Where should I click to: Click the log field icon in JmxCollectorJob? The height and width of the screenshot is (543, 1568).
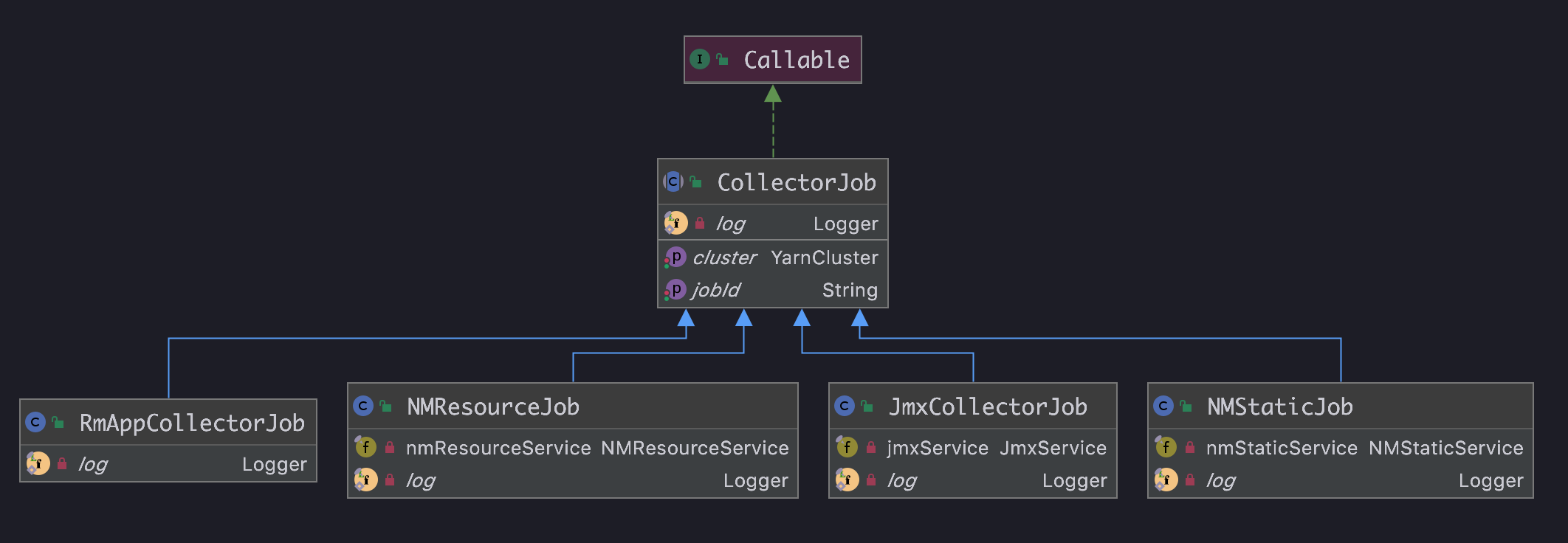pyautogui.click(x=847, y=480)
